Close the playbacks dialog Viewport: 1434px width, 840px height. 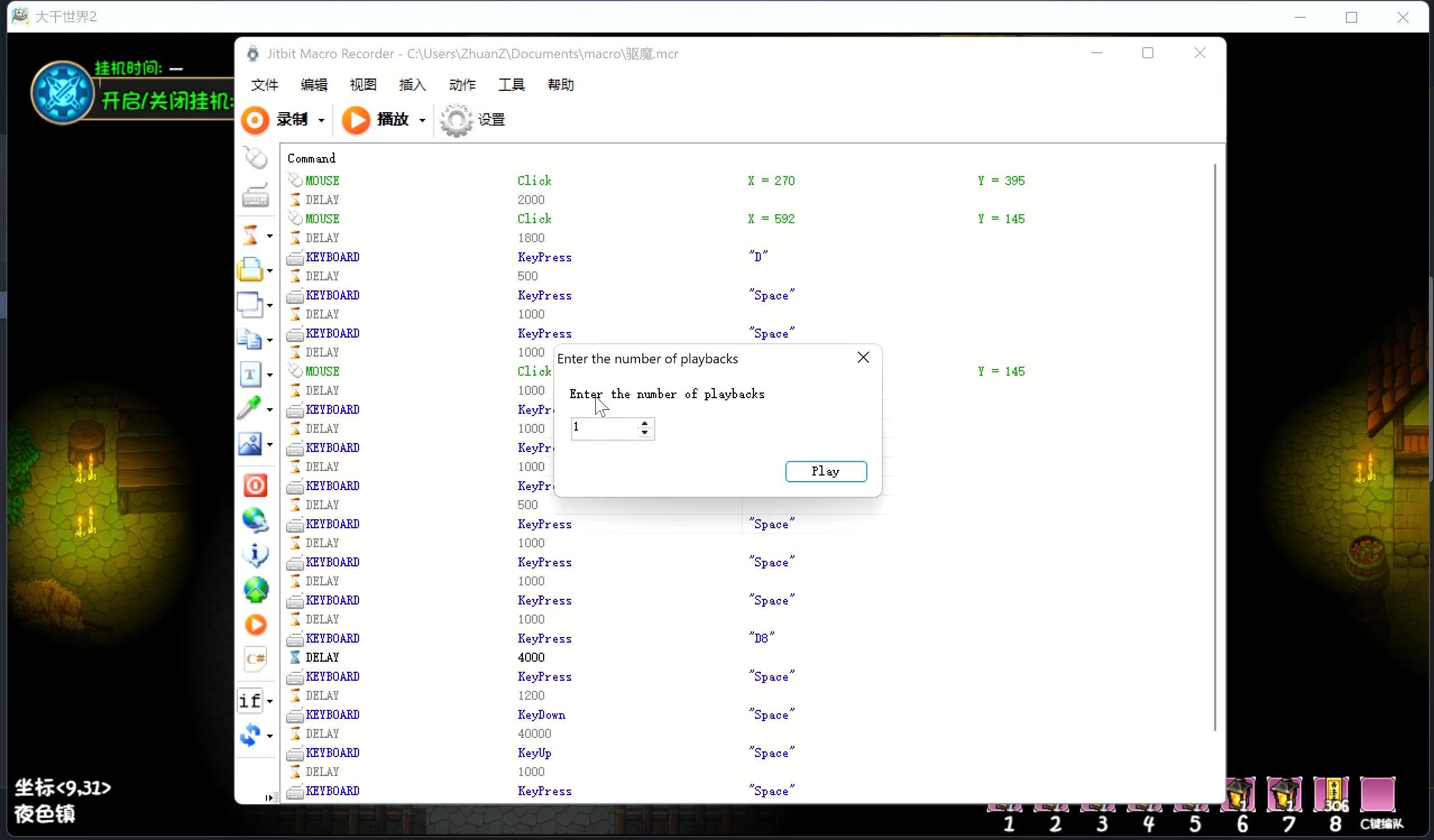tap(863, 357)
